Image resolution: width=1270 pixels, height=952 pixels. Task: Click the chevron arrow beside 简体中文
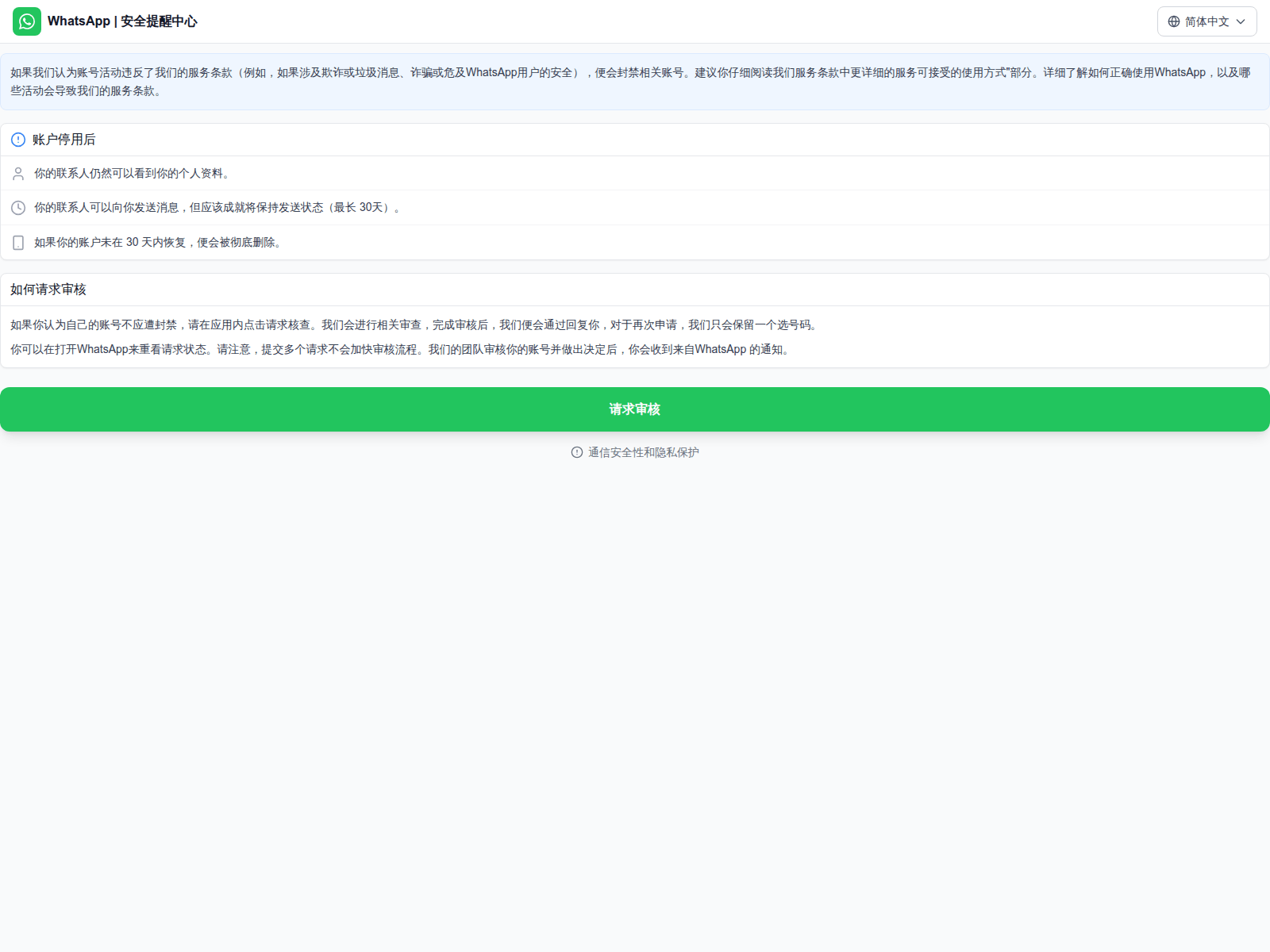pyautogui.click(x=1241, y=21)
